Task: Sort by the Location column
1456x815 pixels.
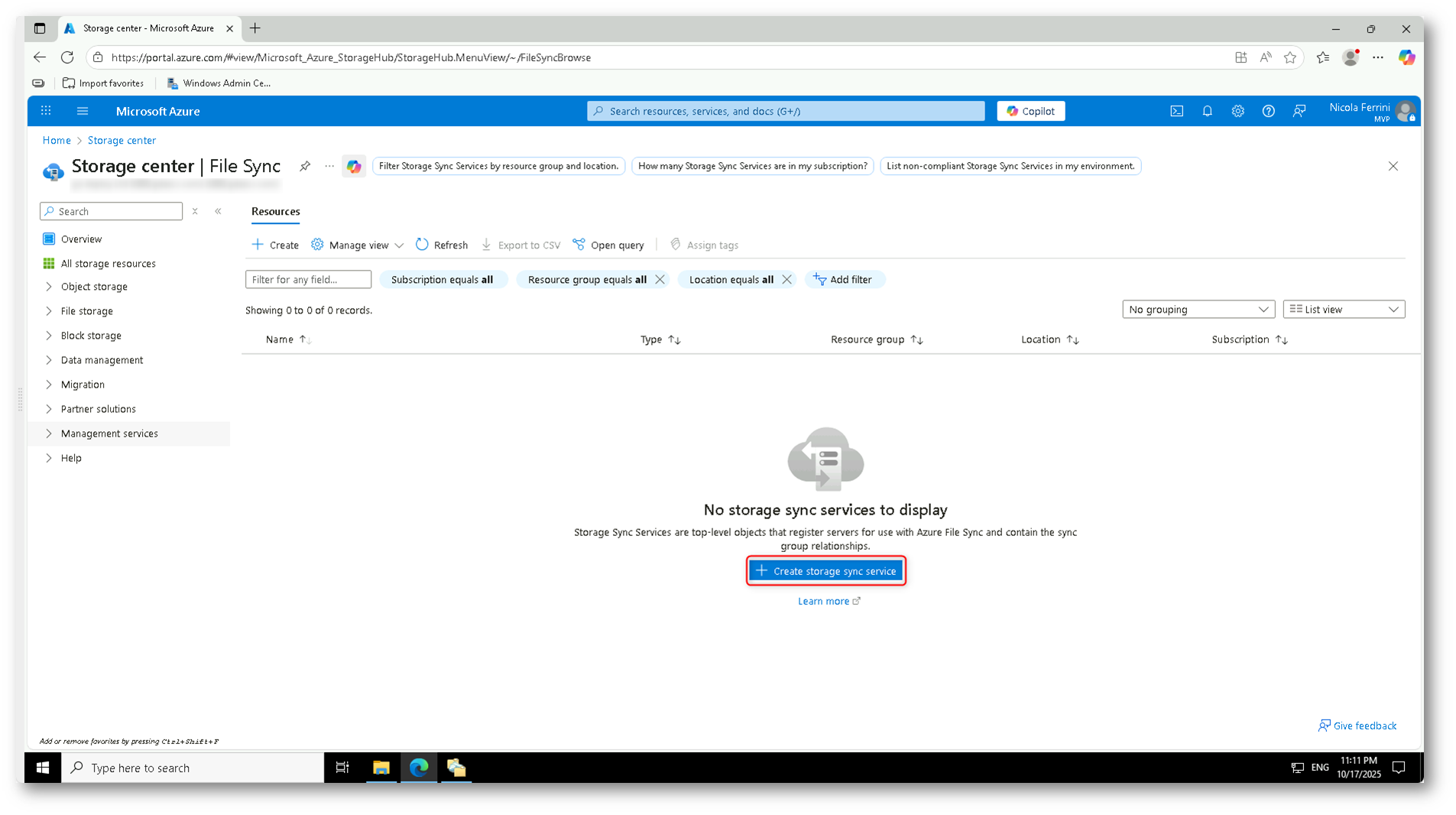Action: click(x=1049, y=339)
